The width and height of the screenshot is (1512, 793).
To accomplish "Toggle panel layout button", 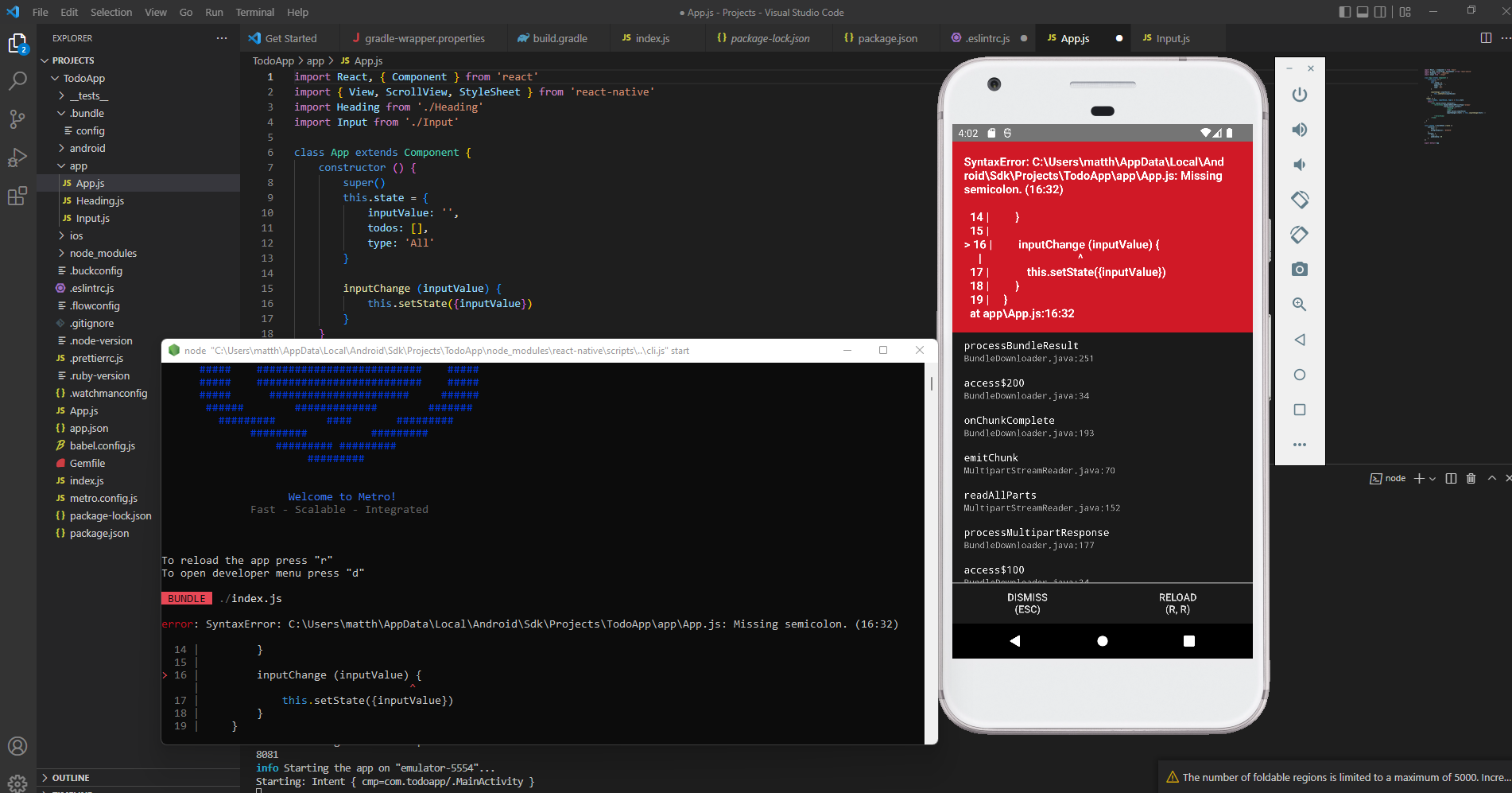I will click(1363, 12).
